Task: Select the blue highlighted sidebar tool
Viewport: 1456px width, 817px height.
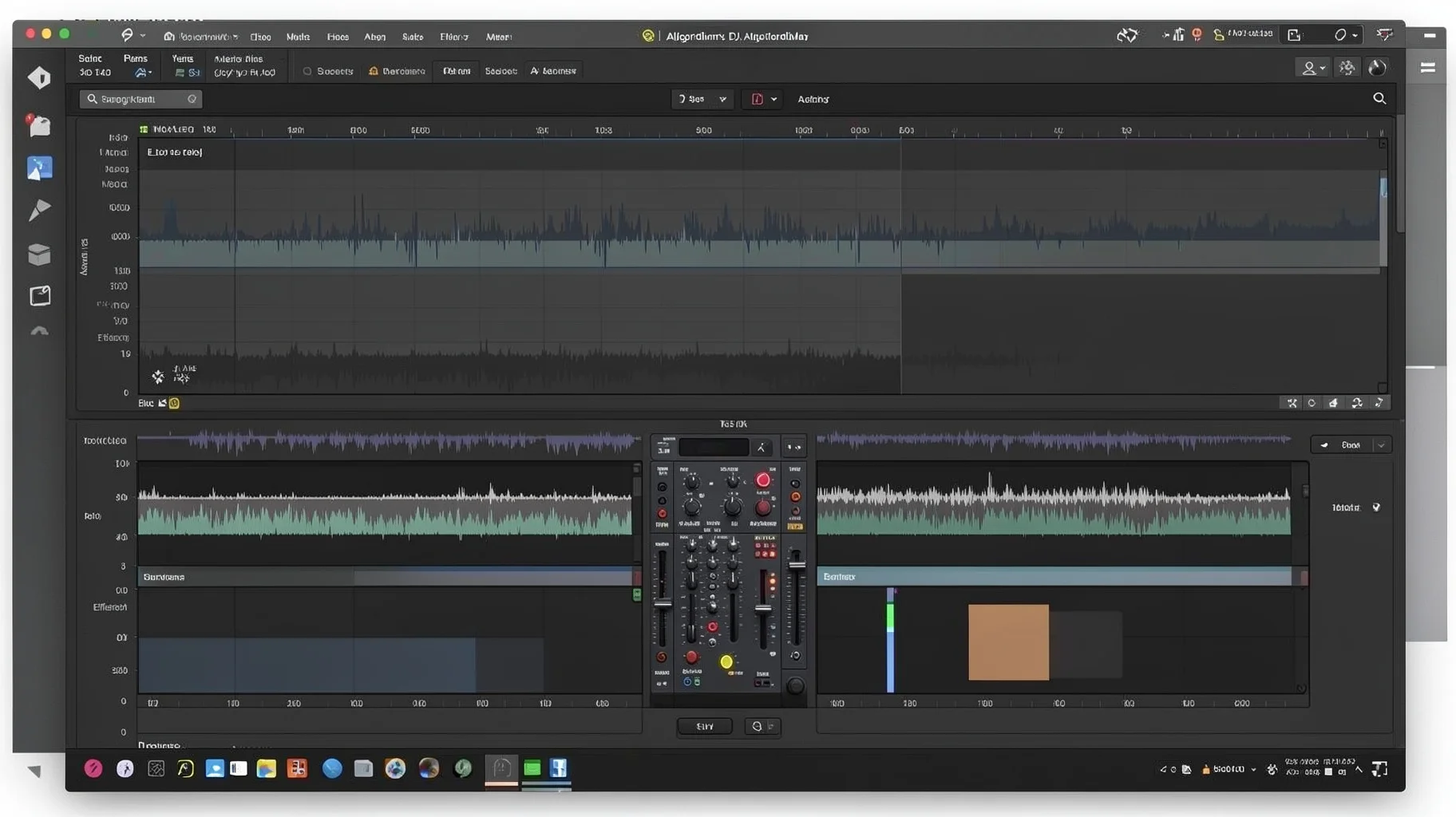Action: tap(39, 168)
